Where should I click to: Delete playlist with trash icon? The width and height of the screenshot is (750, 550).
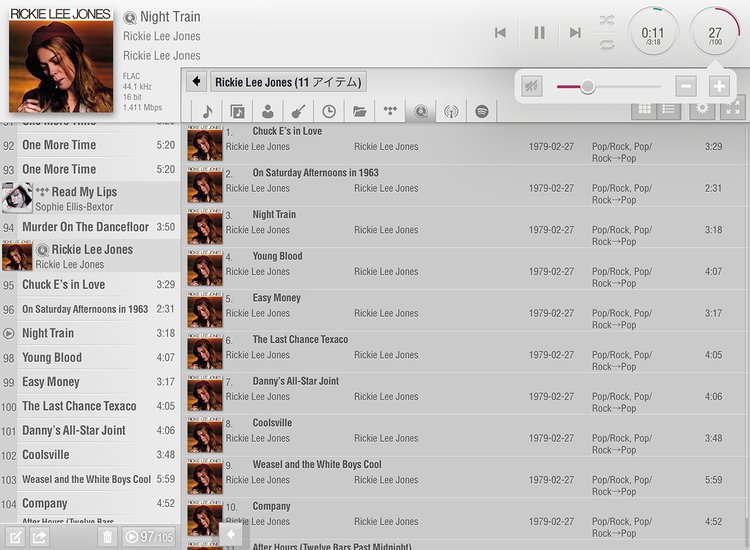108,537
